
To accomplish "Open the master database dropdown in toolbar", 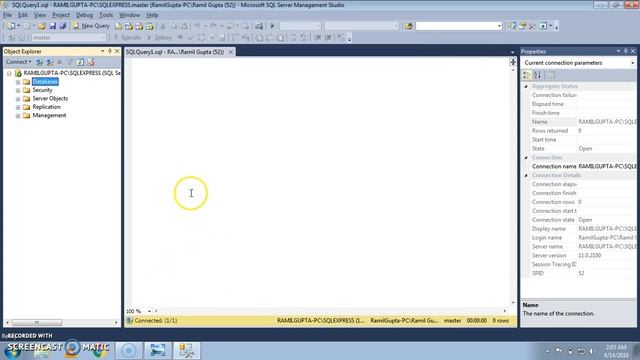I will [x=103, y=38].
